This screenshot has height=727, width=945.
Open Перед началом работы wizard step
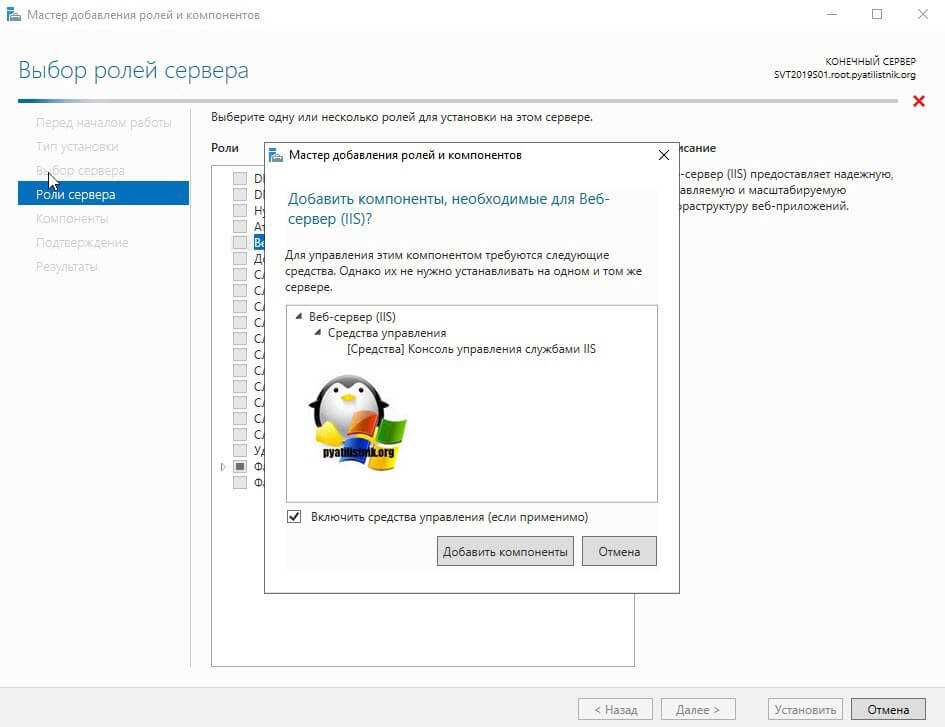point(104,122)
